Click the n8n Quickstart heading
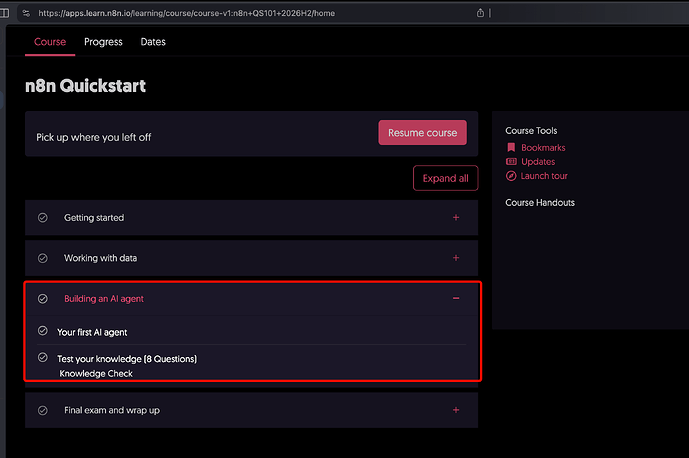This screenshot has height=458, width=689. 85,86
